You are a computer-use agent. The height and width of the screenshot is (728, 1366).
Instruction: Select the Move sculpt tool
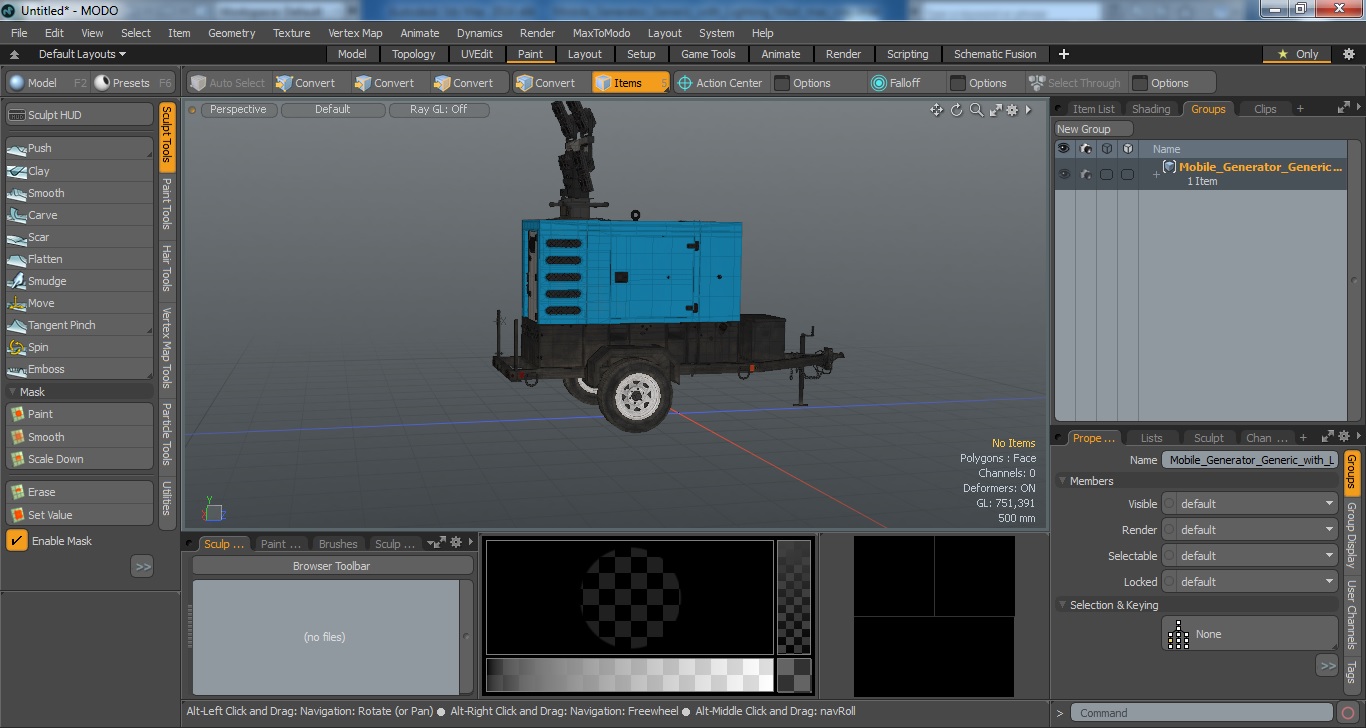click(x=79, y=303)
